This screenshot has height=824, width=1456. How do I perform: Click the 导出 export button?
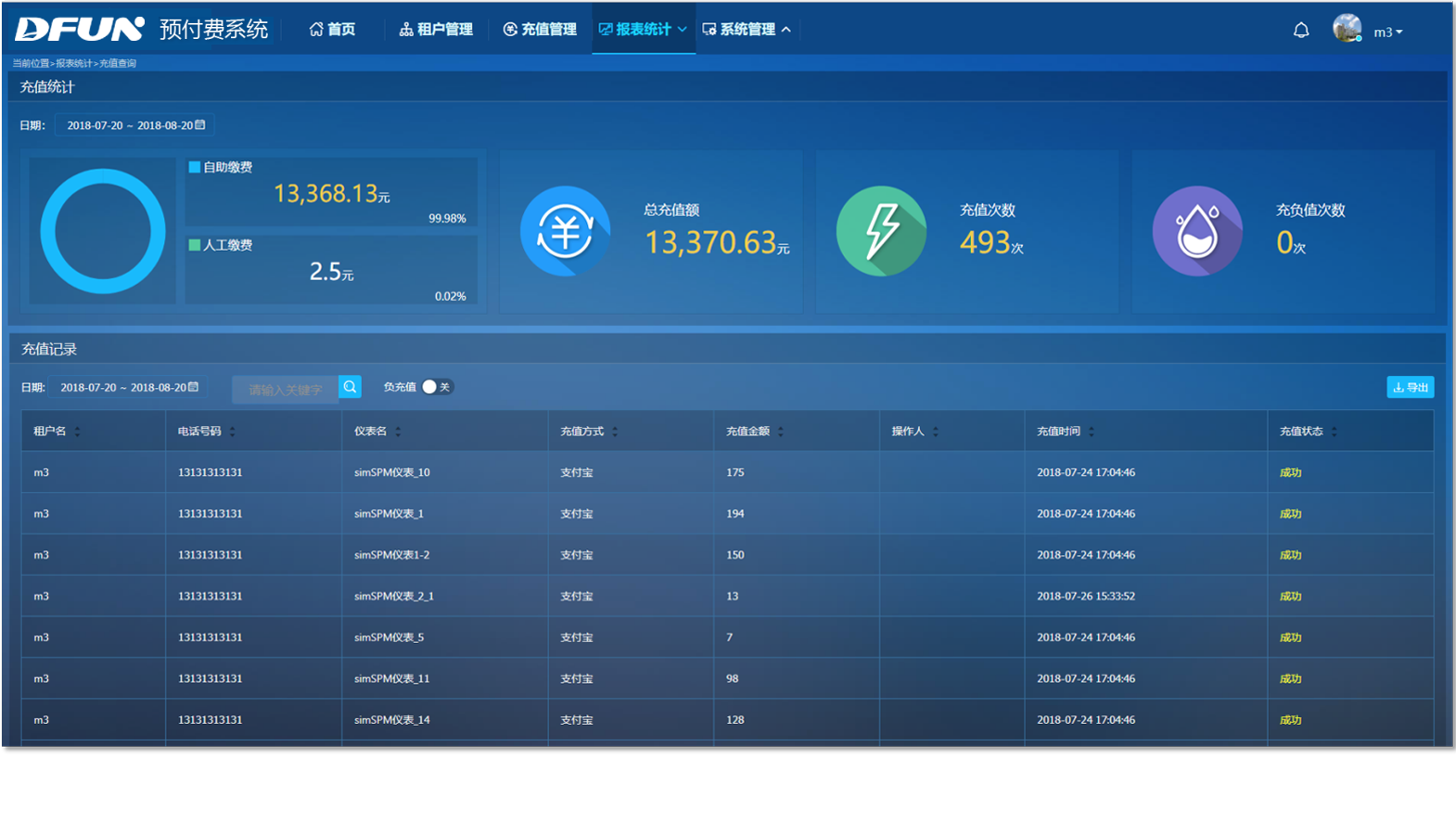click(x=1410, y=387)
